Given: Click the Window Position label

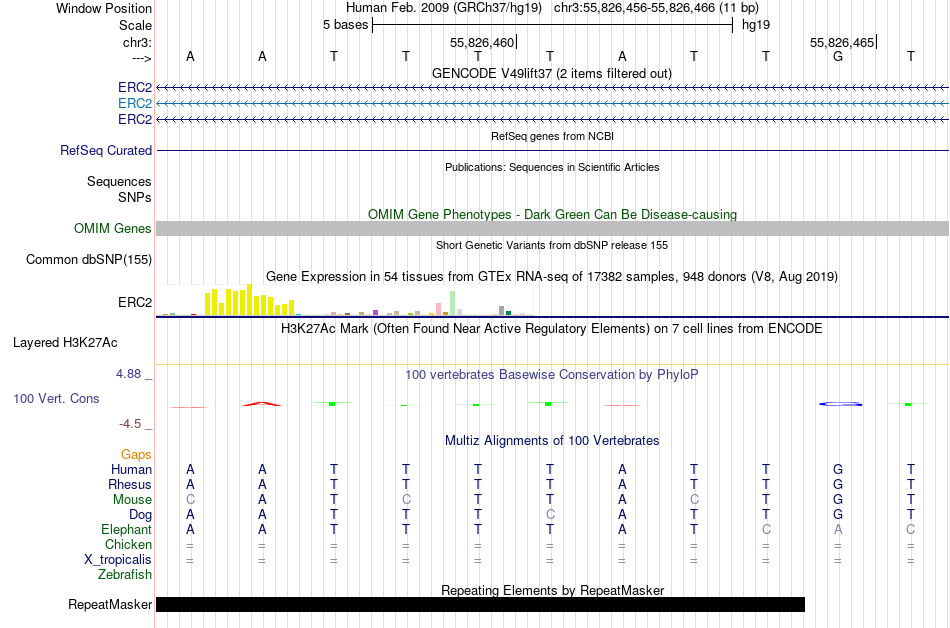Looking at the screenshot, I should click(104, 8).
